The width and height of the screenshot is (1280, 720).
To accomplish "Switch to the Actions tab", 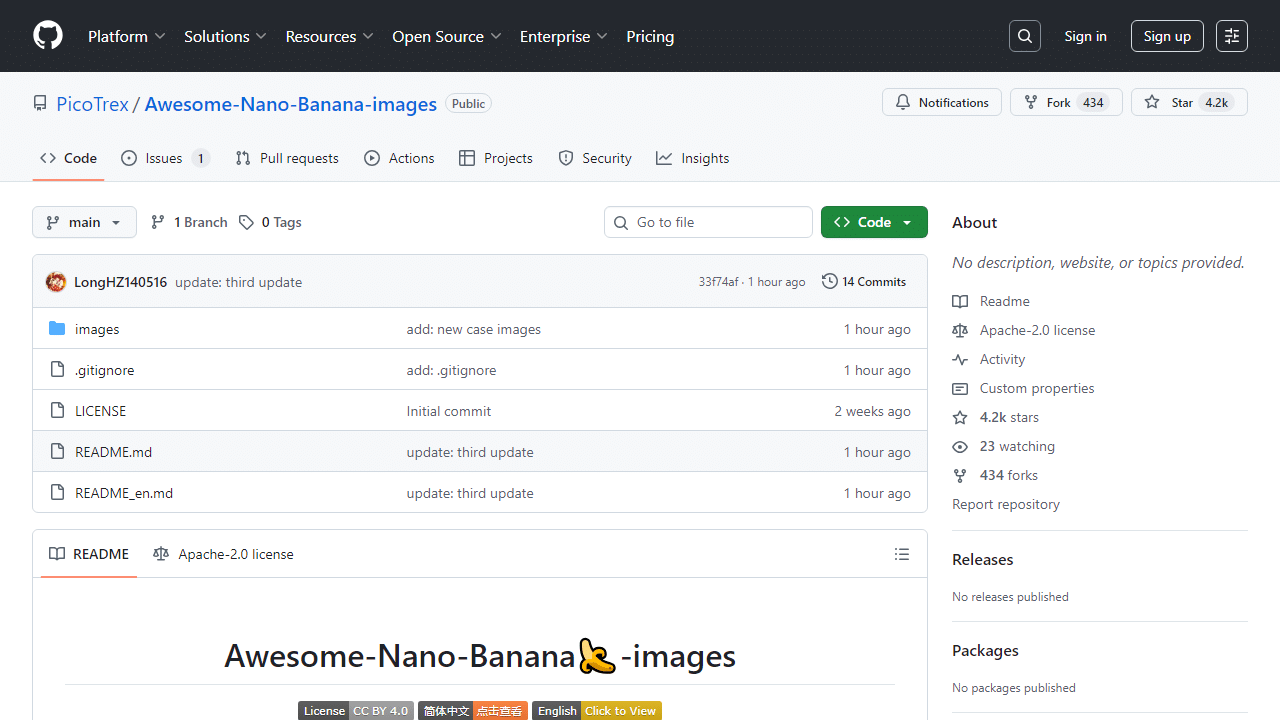I will 399,158.
